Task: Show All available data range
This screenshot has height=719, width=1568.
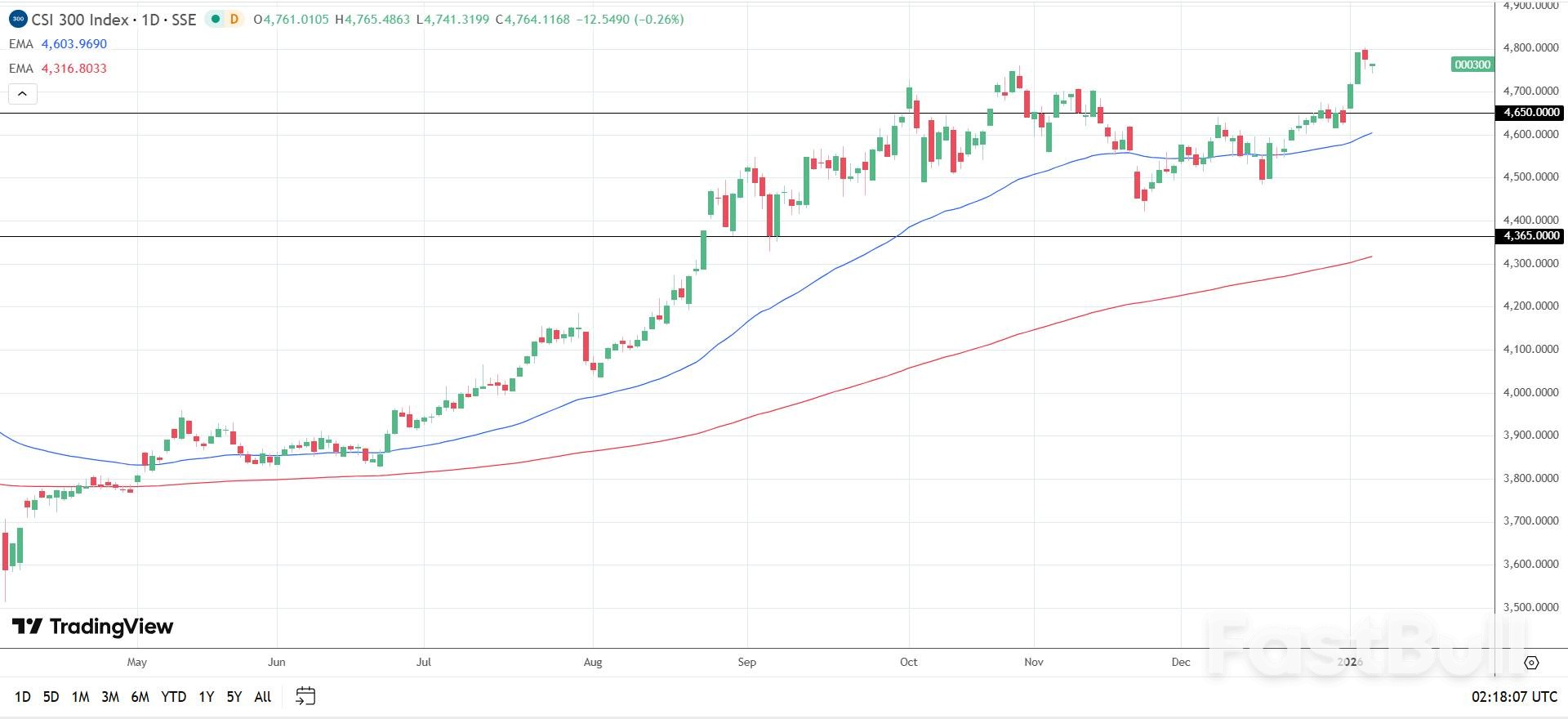Action: 262,697
